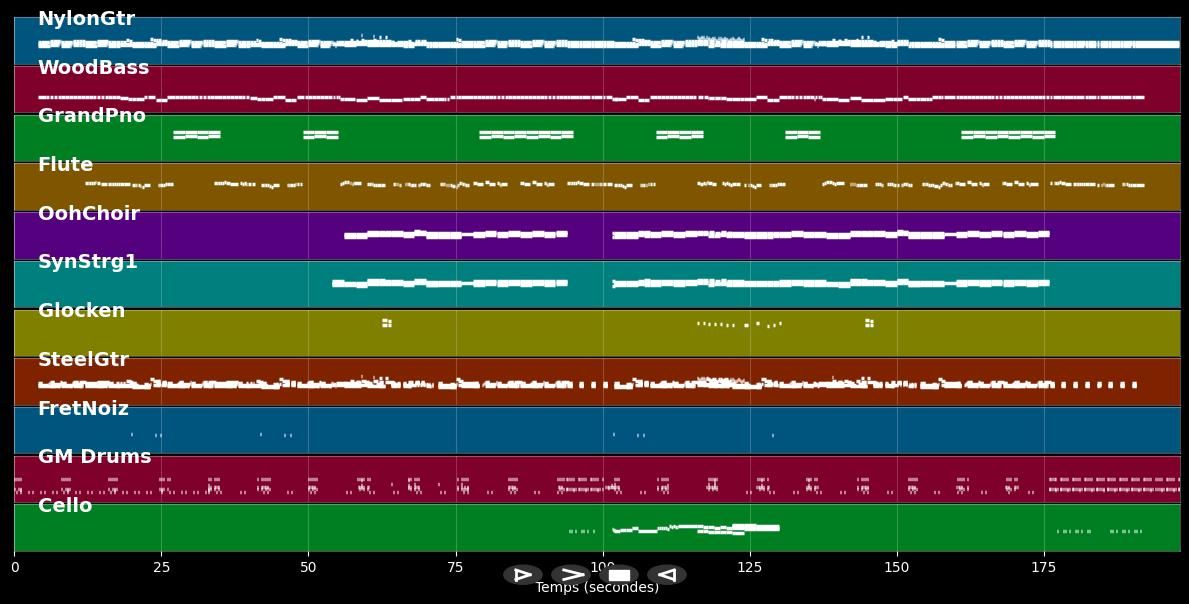Click the Cello track name
This screenshot has width=1189, height=604.
[65, 506]
